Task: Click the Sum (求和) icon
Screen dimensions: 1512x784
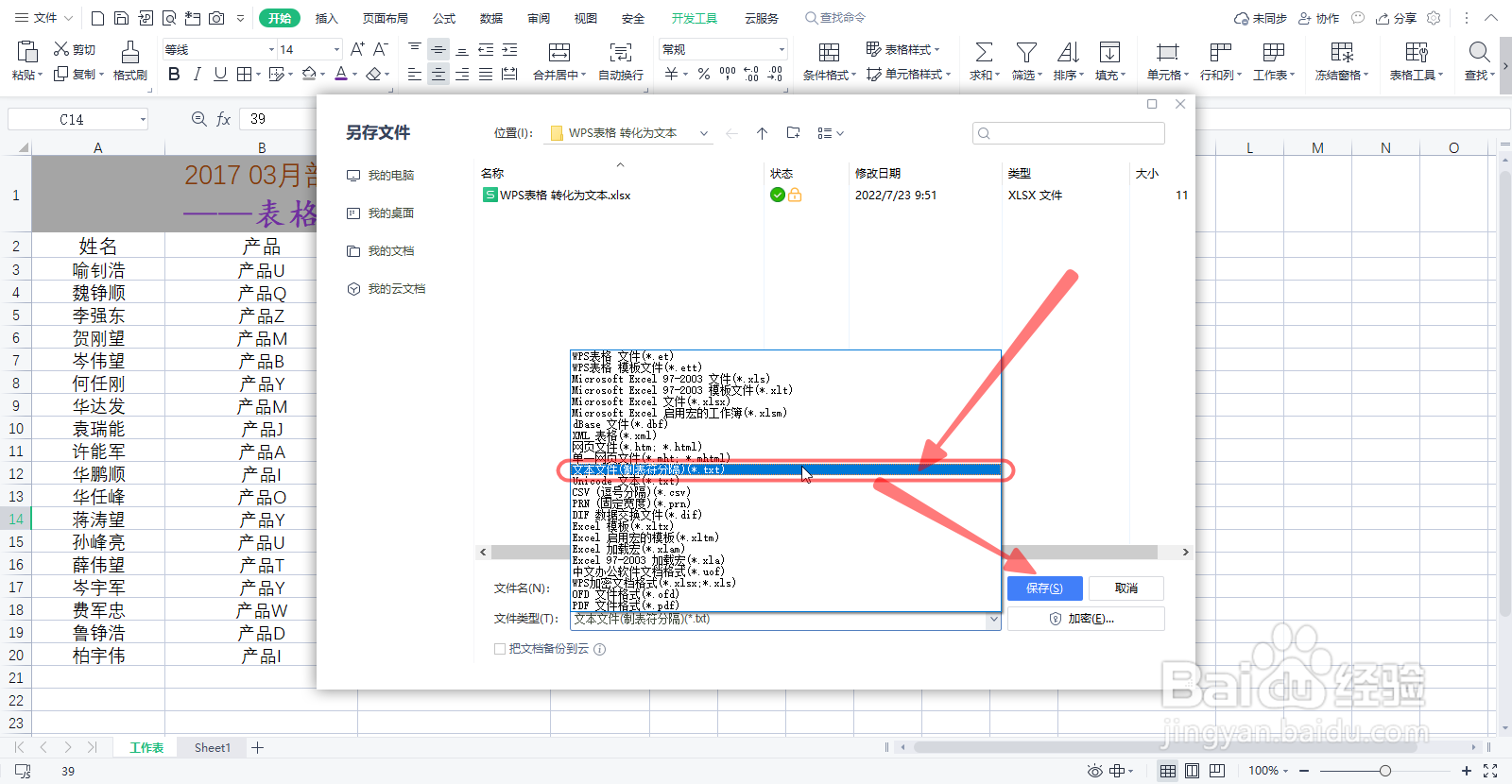Action: [x=984, y=52]
